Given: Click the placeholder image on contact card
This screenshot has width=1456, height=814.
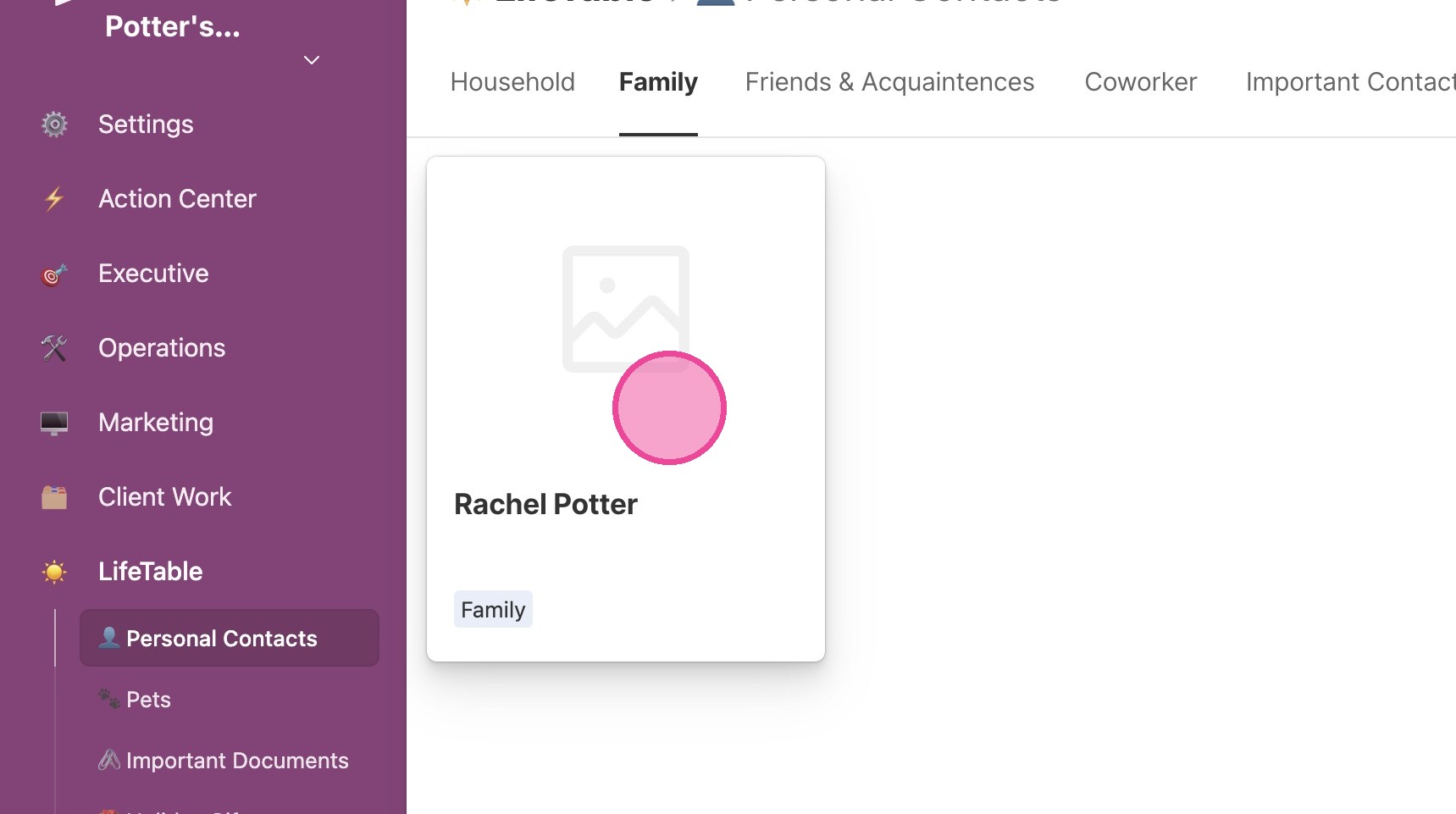Looking at the screenshot, I should click(x=626, y=309).
